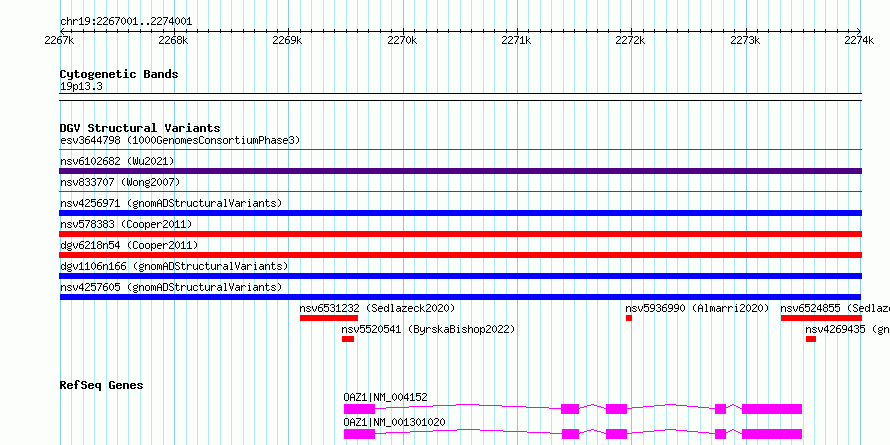Open nsv4257605 (gnomADStructuralVariants) label
The width and height of the screenshot is (890, 445).
(x=171, y=287)
